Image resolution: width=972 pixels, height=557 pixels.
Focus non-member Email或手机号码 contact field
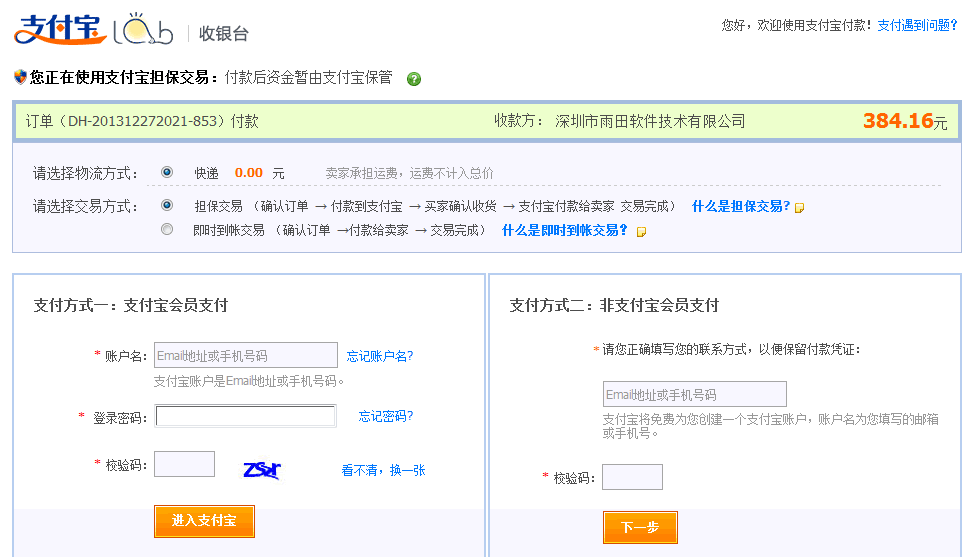click(694, 394)
